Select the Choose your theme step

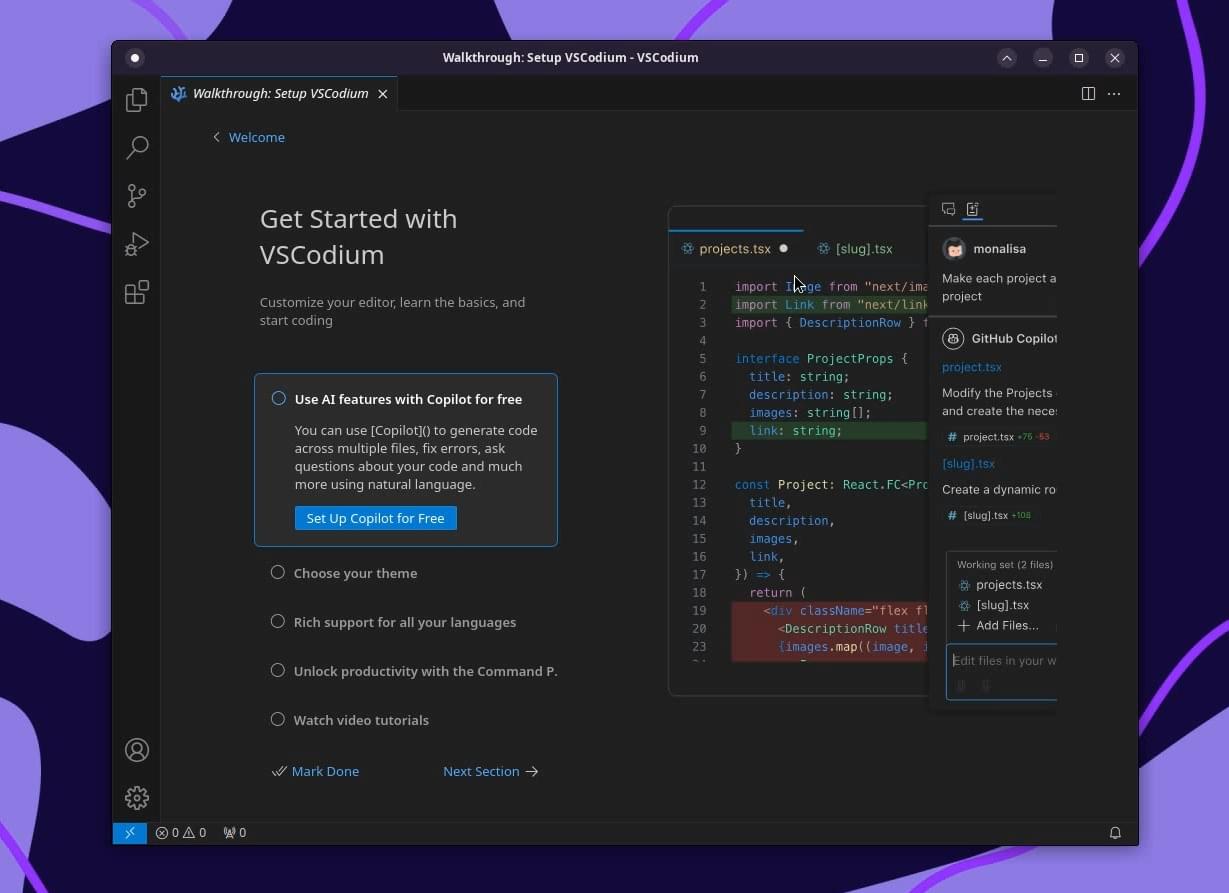pos(406,573)
